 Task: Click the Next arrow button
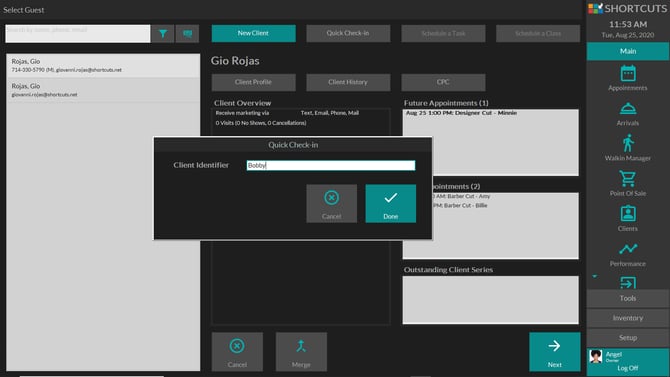[555, 352]
